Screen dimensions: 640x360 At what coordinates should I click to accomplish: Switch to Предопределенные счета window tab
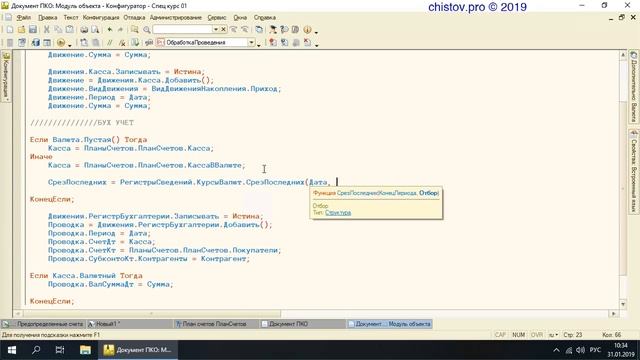point(43,324)
